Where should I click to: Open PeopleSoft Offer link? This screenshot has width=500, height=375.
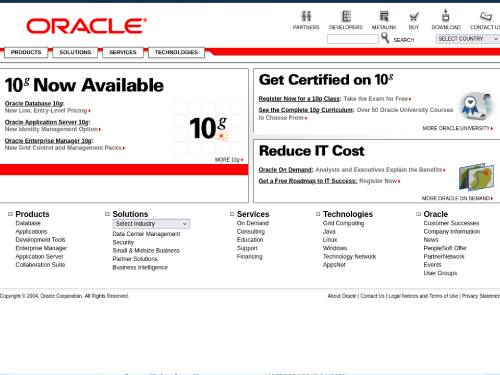[x=445, y=248]
